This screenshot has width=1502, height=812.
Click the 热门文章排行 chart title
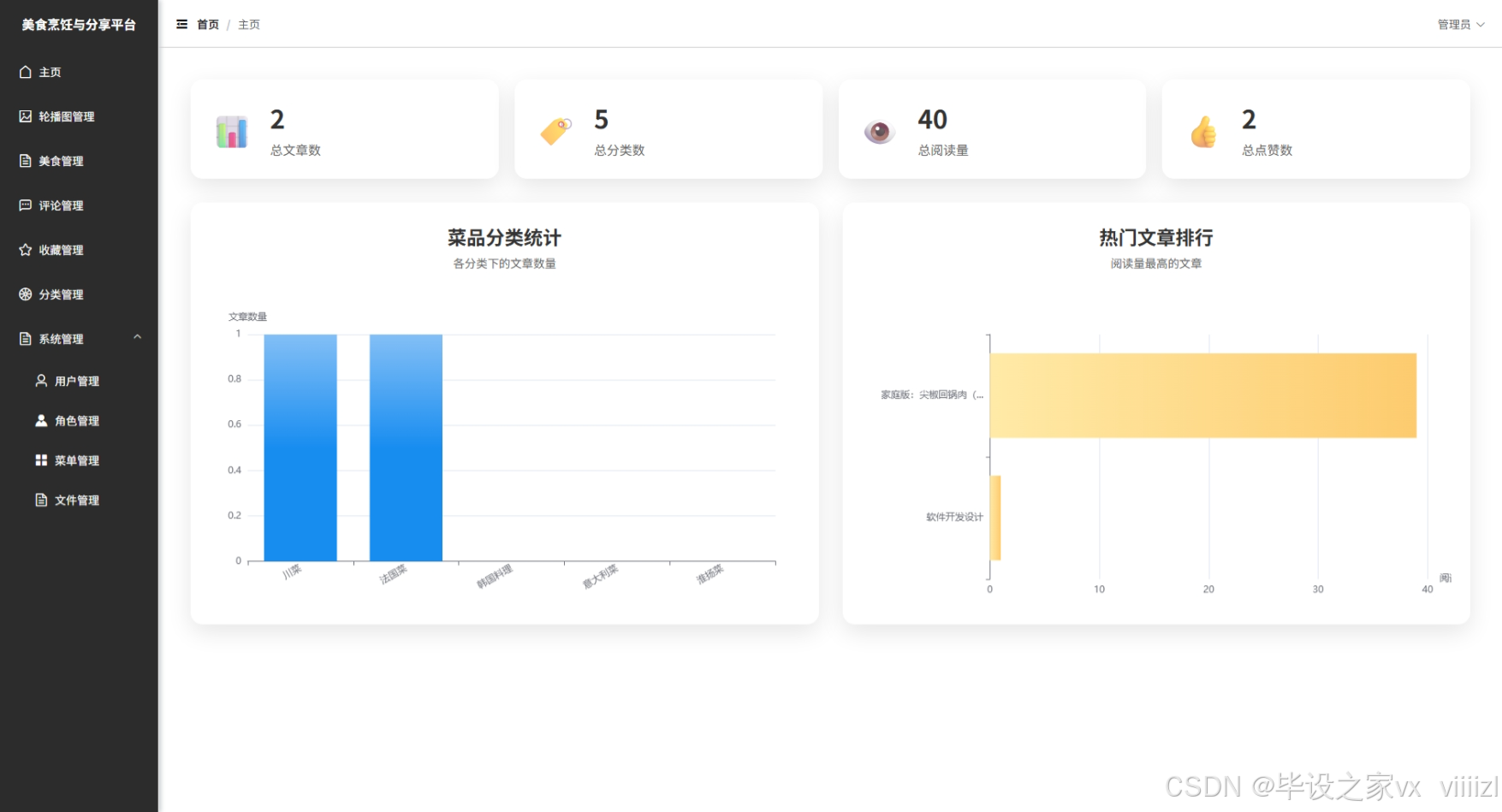point(1156,238)
